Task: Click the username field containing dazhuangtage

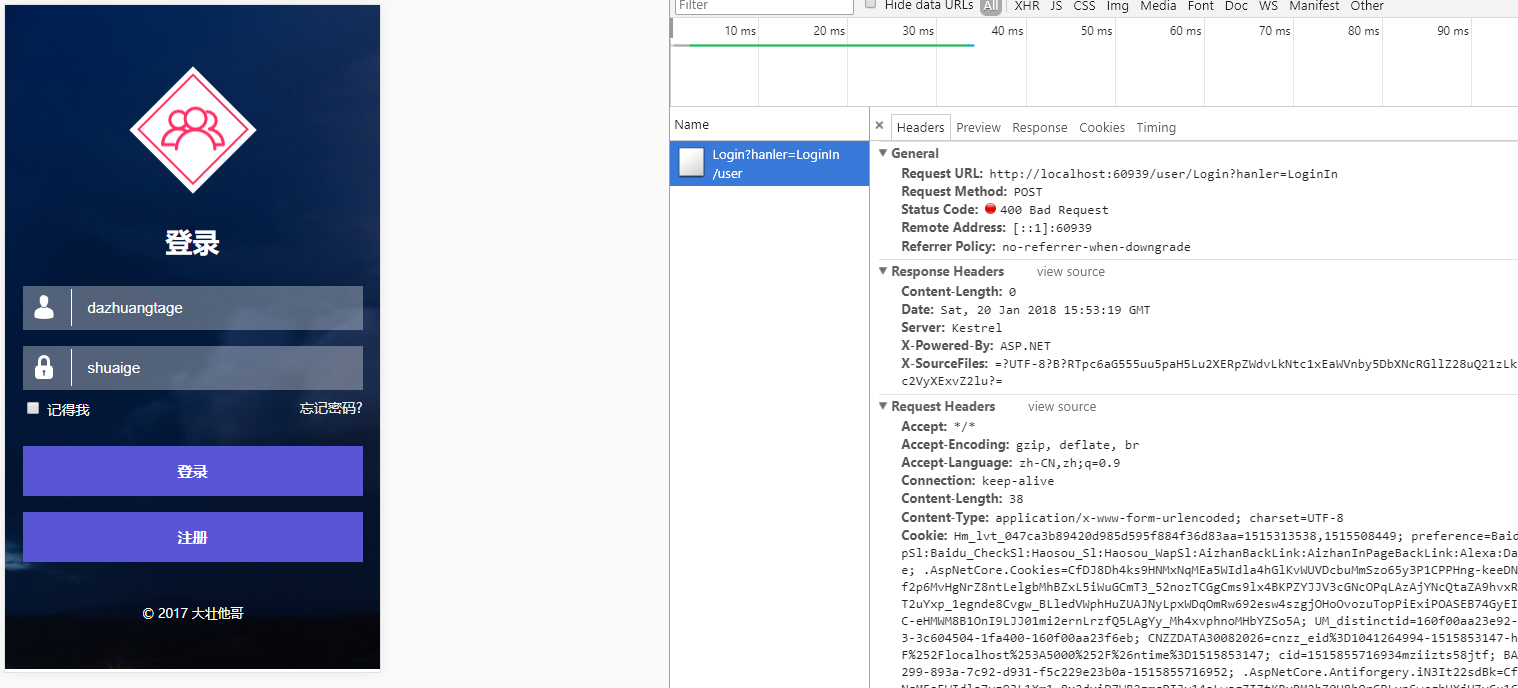Action: coord(216,308)
